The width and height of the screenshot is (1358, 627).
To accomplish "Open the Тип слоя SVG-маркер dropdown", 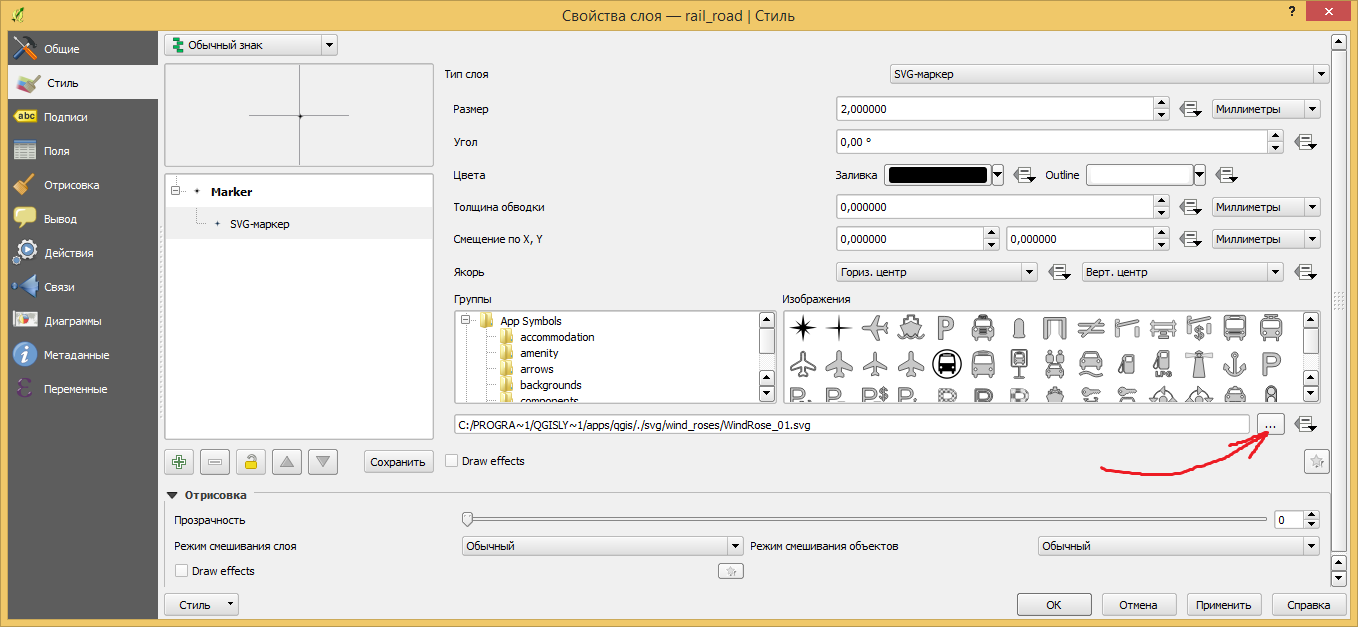I will (x=1108, y=74).
